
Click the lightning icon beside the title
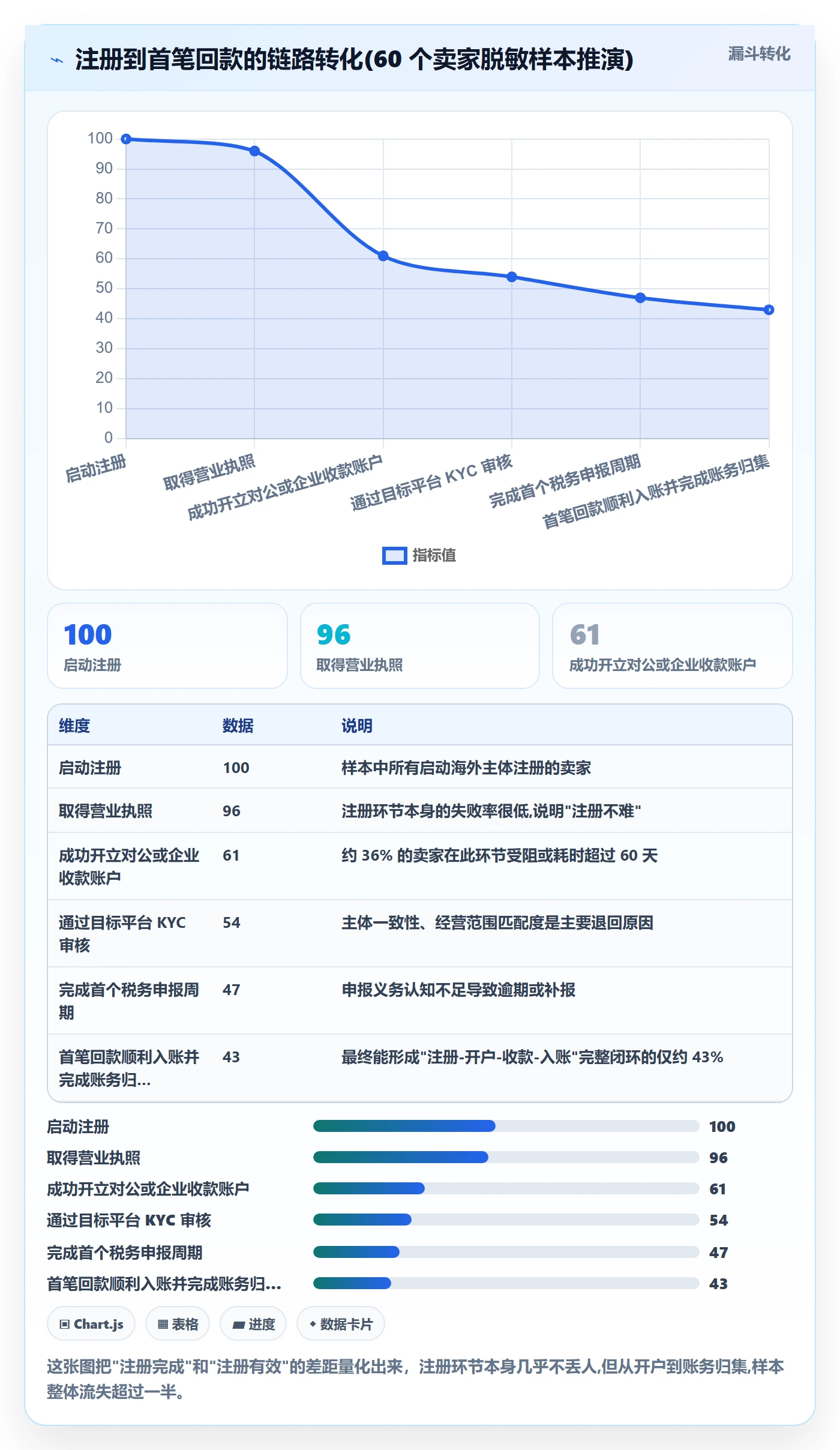tap(57, 60)
